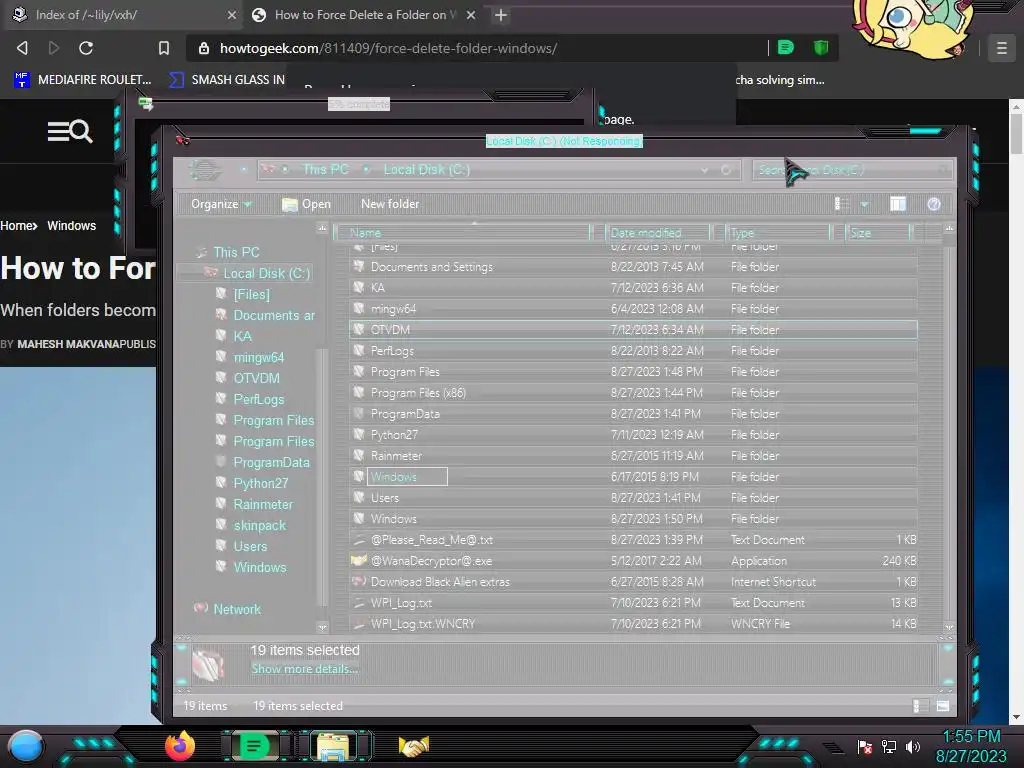
Task: Reload the howtogeek page
Action: click(86, 48)
